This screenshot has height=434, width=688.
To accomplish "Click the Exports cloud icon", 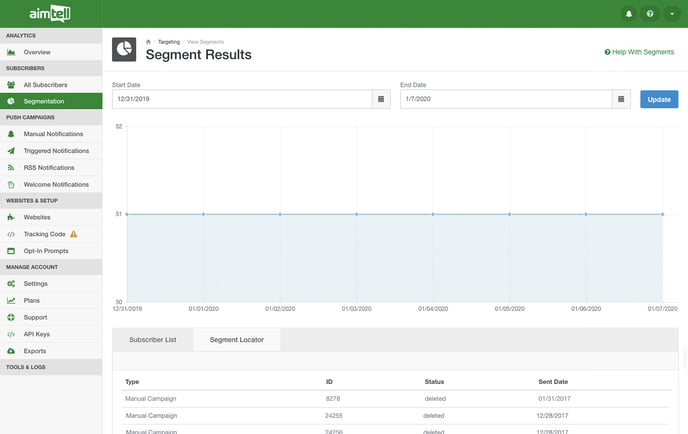I will 11,351.
